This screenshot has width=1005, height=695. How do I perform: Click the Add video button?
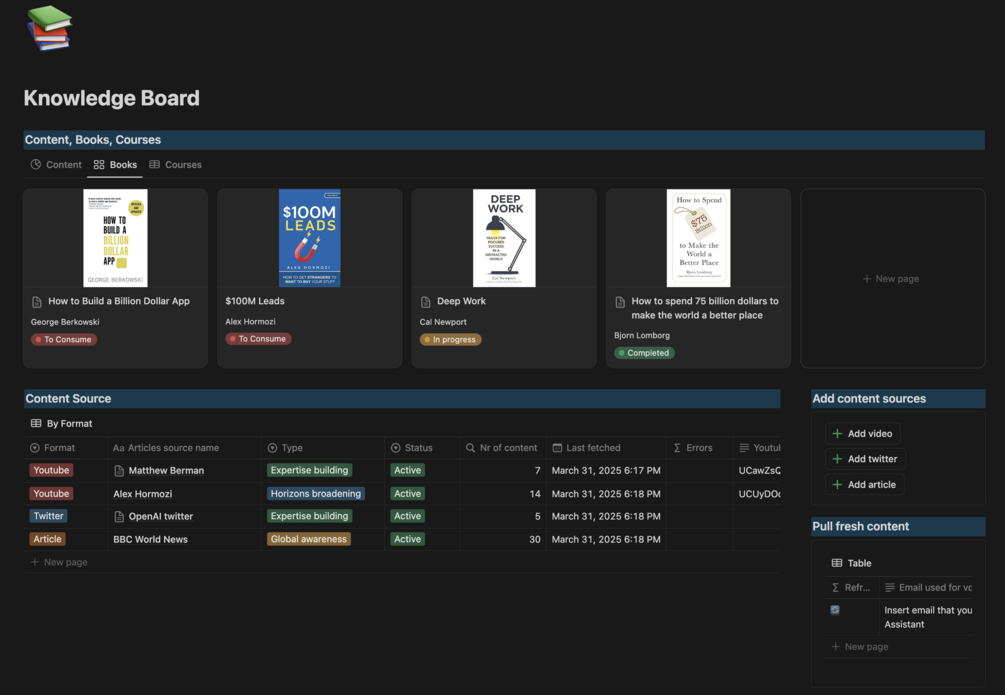pyautogui.click(x=862, y=434)
